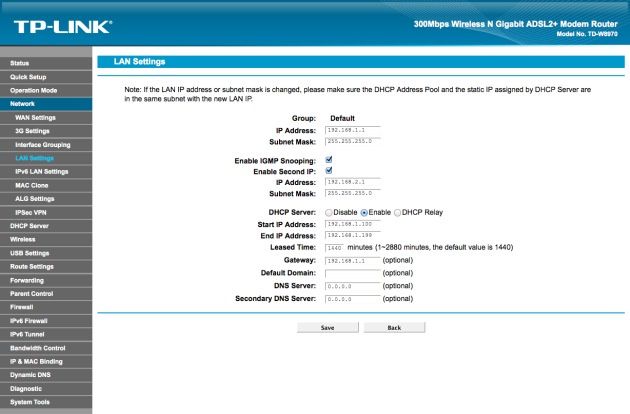Image resolution: width=630 pixels, height=414 pixels.
Task: Save the LAN settings
Action: 327,328
